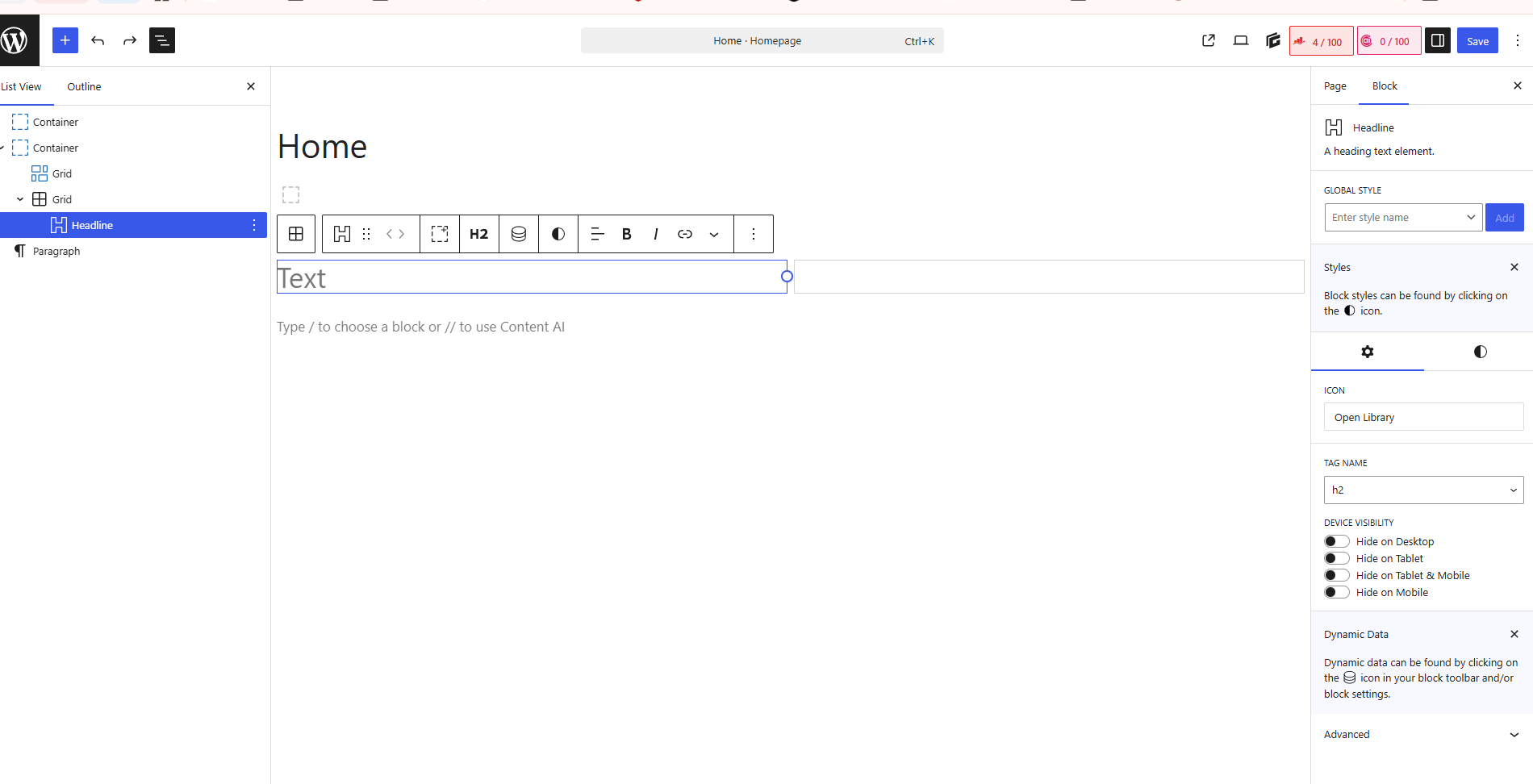Click the block inserter plus button
Viewport: 1533px width, 784px height.
pyautogui.click(x=65, y=40)
